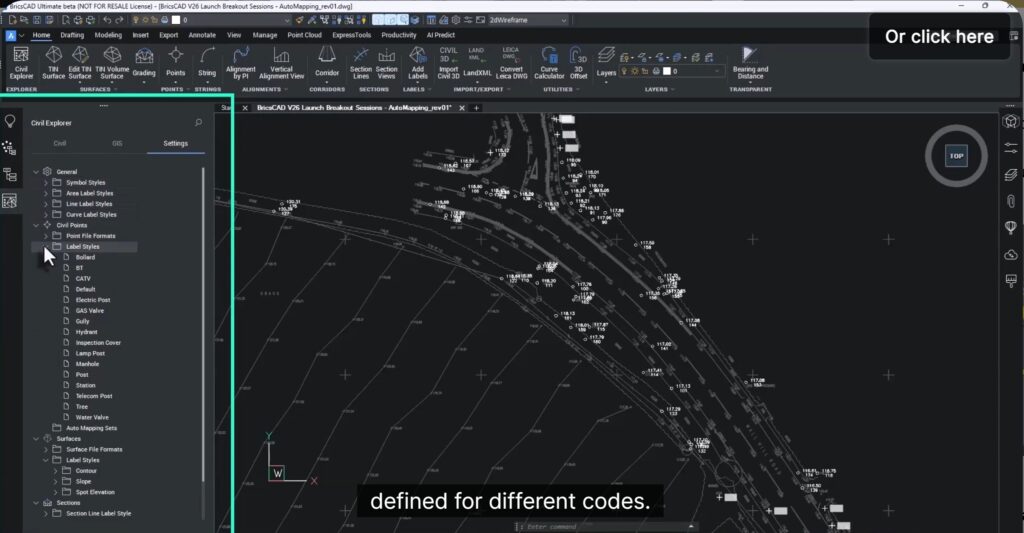Select the Hydrant label style
Screen dimensions: 1024x533
pyautogui.click(x=86, y=332)
